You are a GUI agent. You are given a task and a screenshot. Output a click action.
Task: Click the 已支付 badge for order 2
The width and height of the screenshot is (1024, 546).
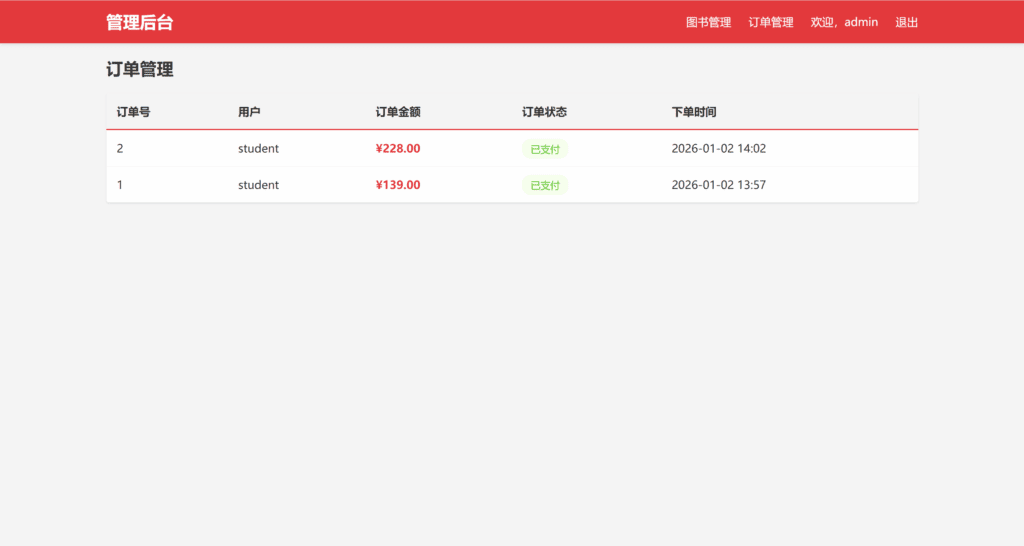[544, 149]
